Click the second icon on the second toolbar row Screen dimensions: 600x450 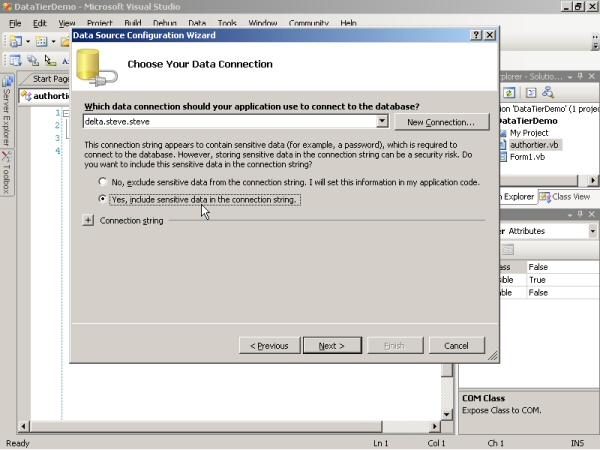33,60
